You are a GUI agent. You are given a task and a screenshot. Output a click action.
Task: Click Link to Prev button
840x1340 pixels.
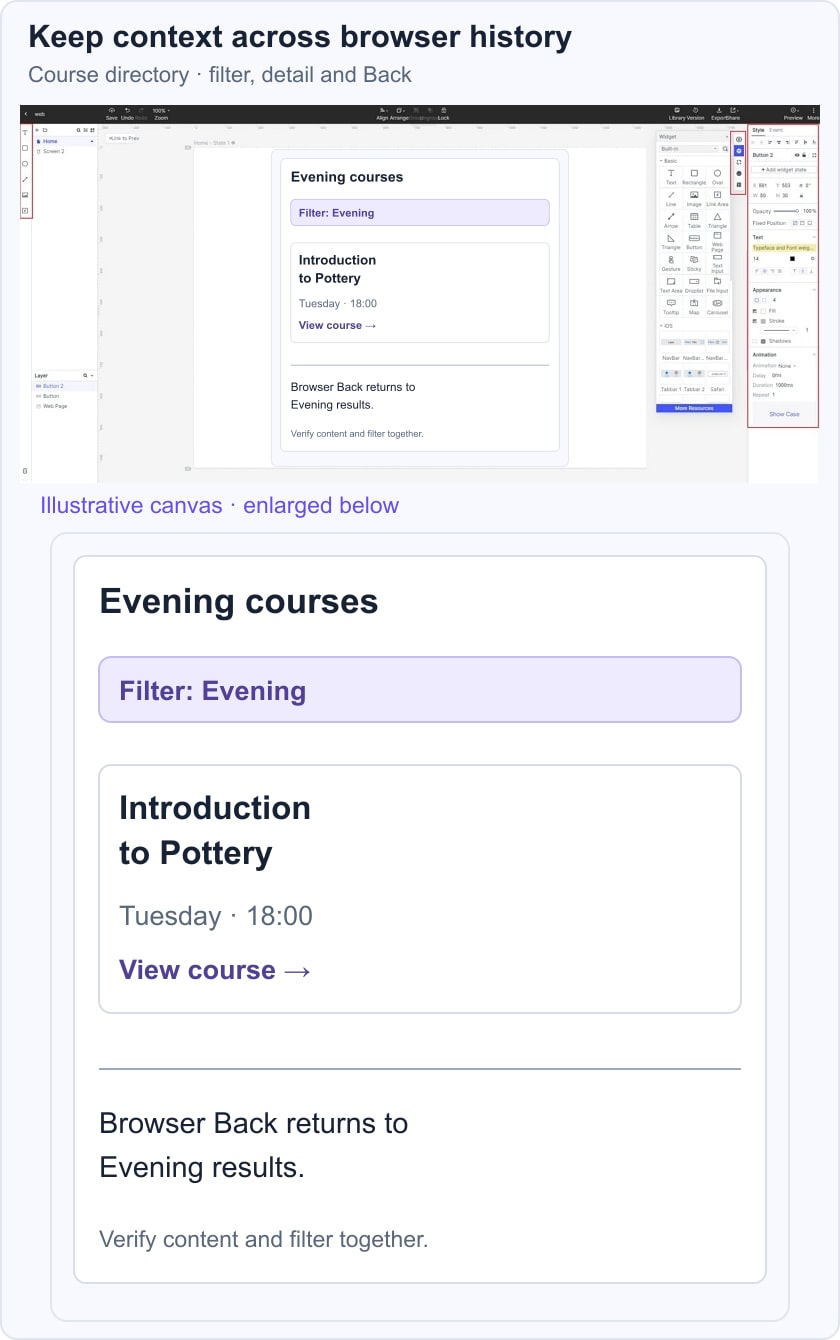click(124, 138)
